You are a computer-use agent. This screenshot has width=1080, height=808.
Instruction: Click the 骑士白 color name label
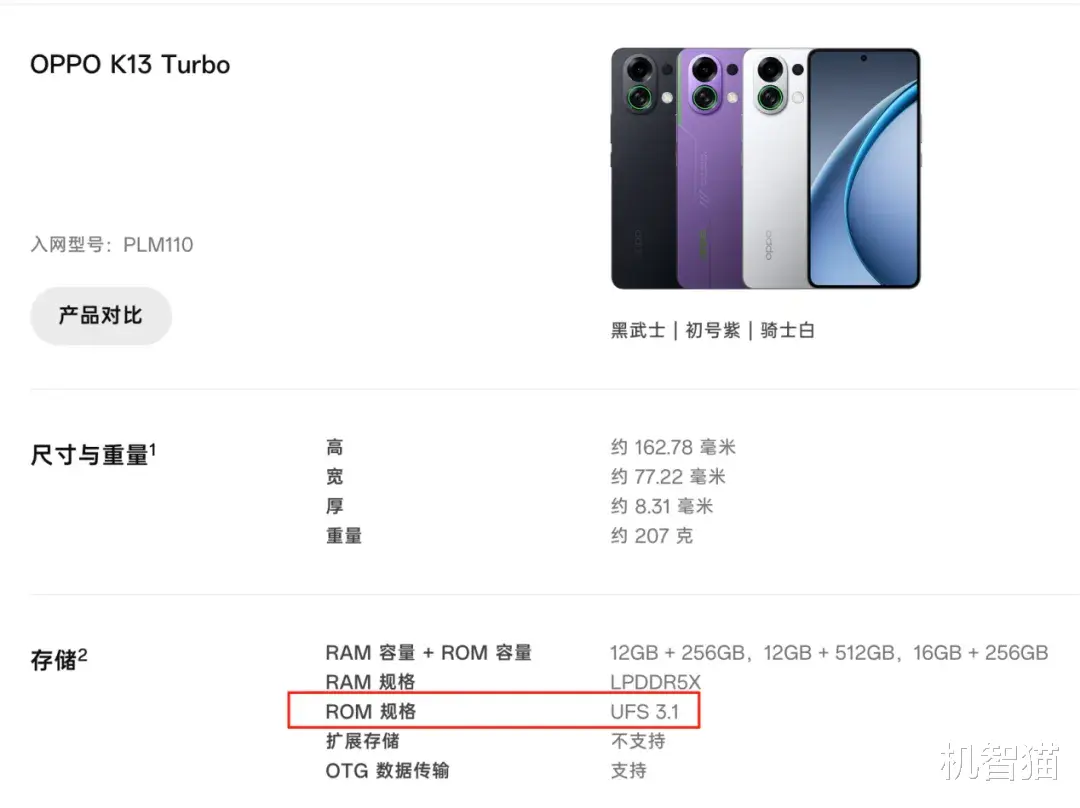tap(788, 330)
